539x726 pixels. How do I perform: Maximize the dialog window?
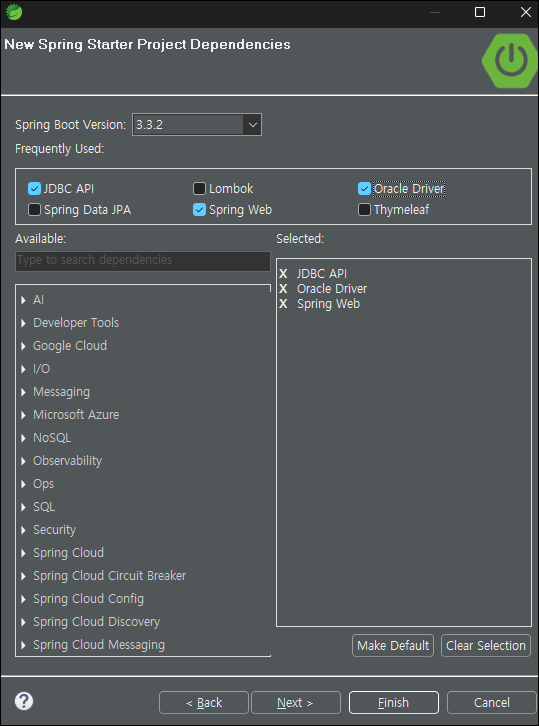tap(480, 12)
